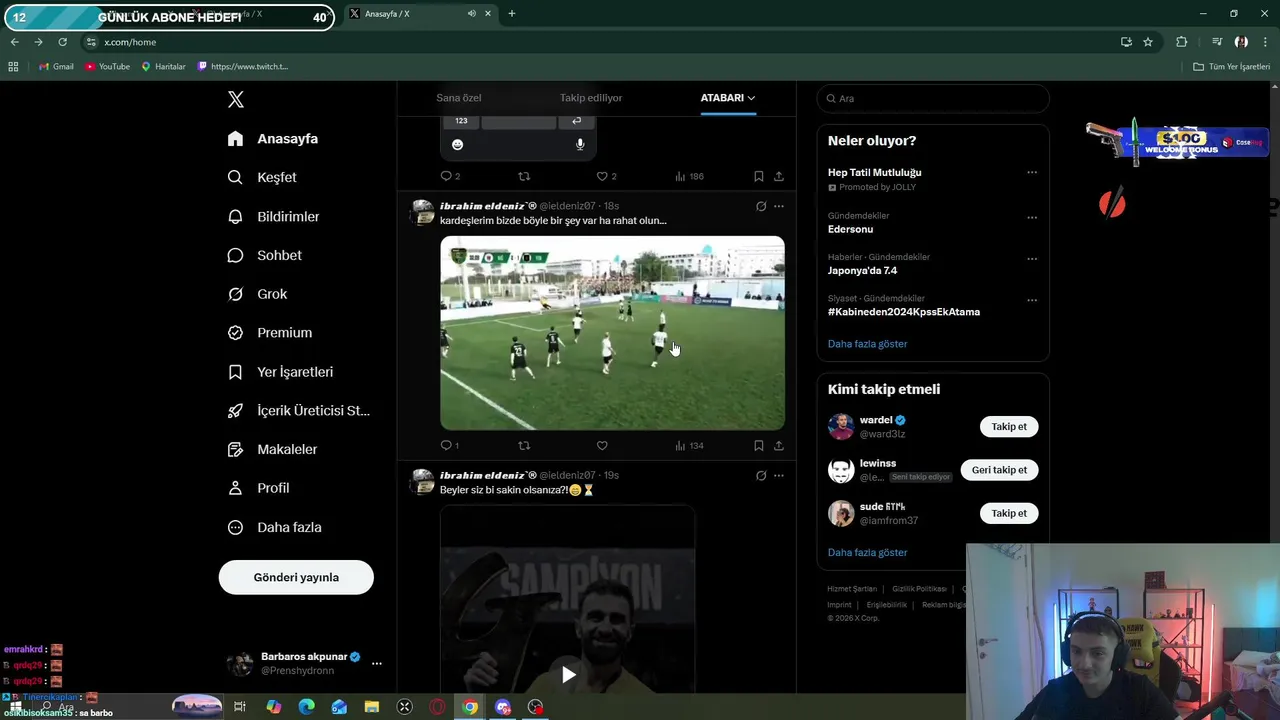Click Daha fazla göster under trends
Viewport: 1280px width, 720px height.
pyautogui.click(x=867, y=344)
